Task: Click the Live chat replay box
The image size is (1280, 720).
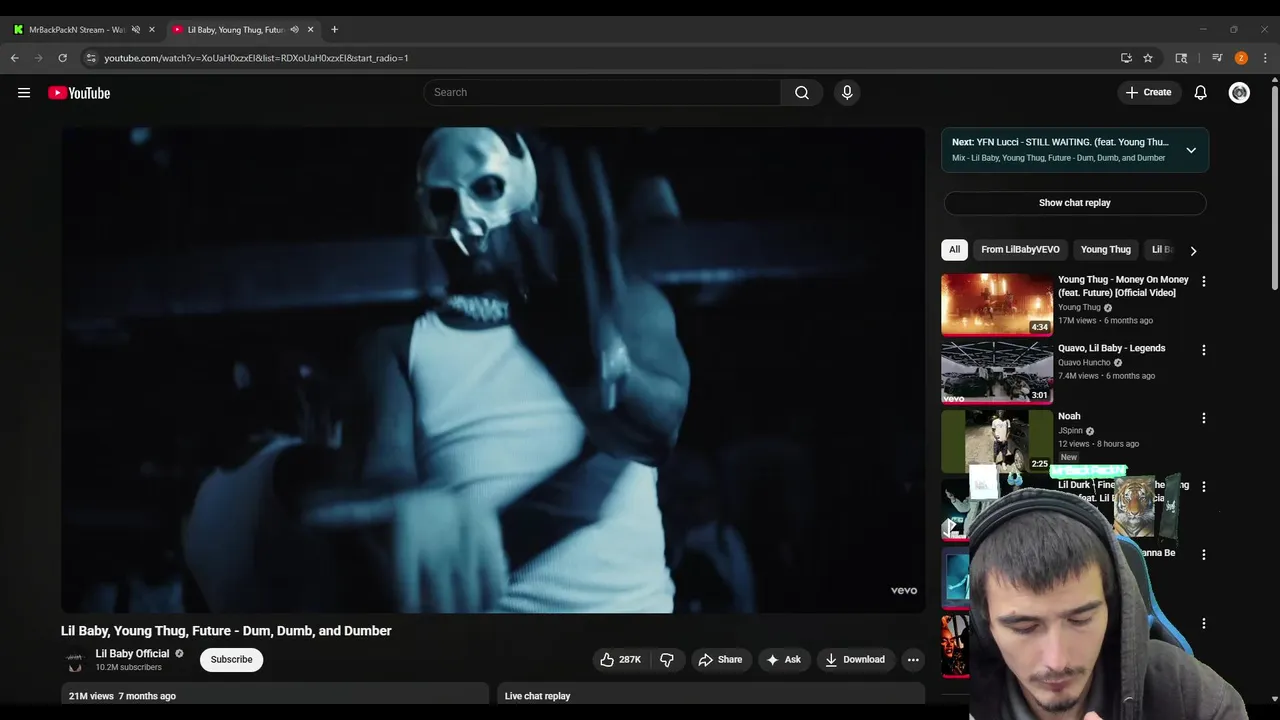Action: 711,695
